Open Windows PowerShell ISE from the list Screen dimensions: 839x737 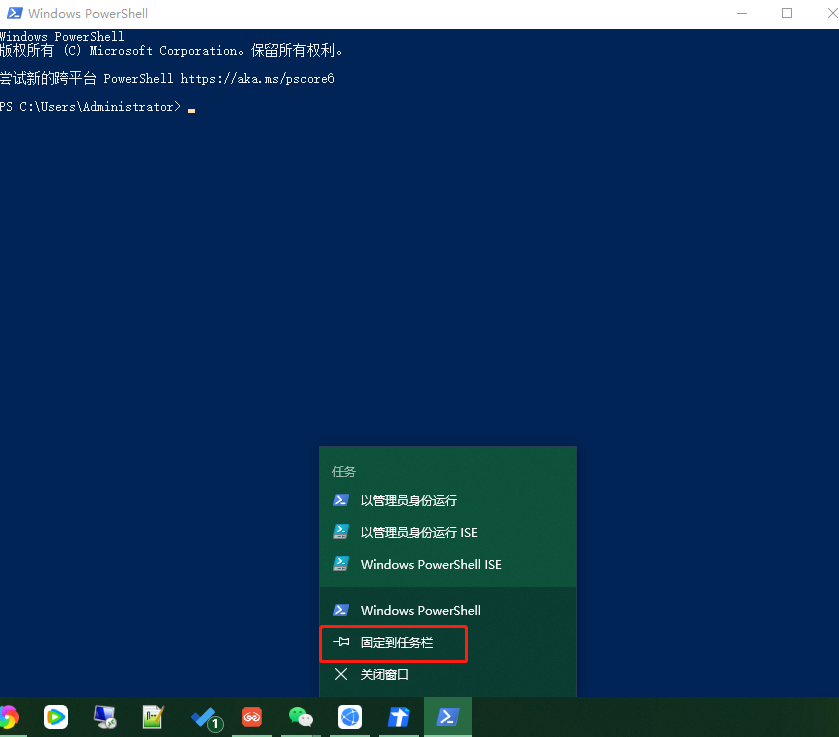pos(430,564)
